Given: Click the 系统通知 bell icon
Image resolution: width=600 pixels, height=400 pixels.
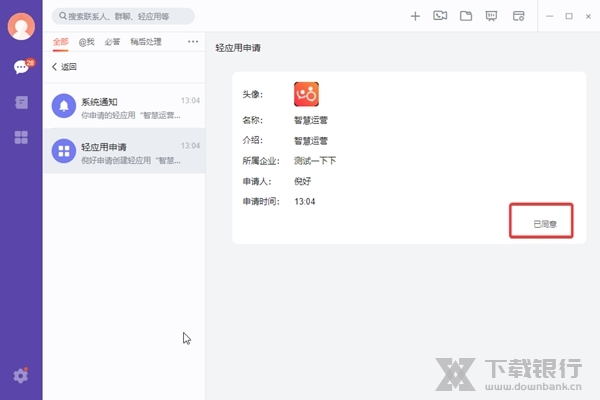Looking at the screenshot, I should 64,106.
